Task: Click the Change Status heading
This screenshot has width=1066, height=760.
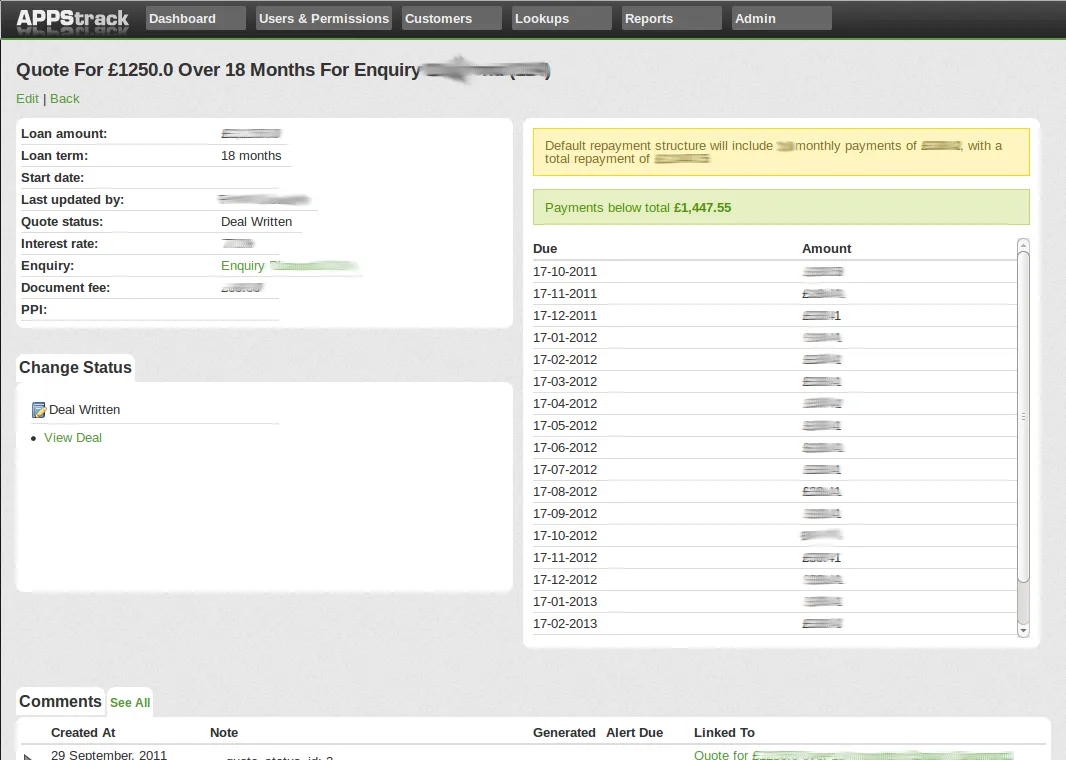Action: coord(75,368)
